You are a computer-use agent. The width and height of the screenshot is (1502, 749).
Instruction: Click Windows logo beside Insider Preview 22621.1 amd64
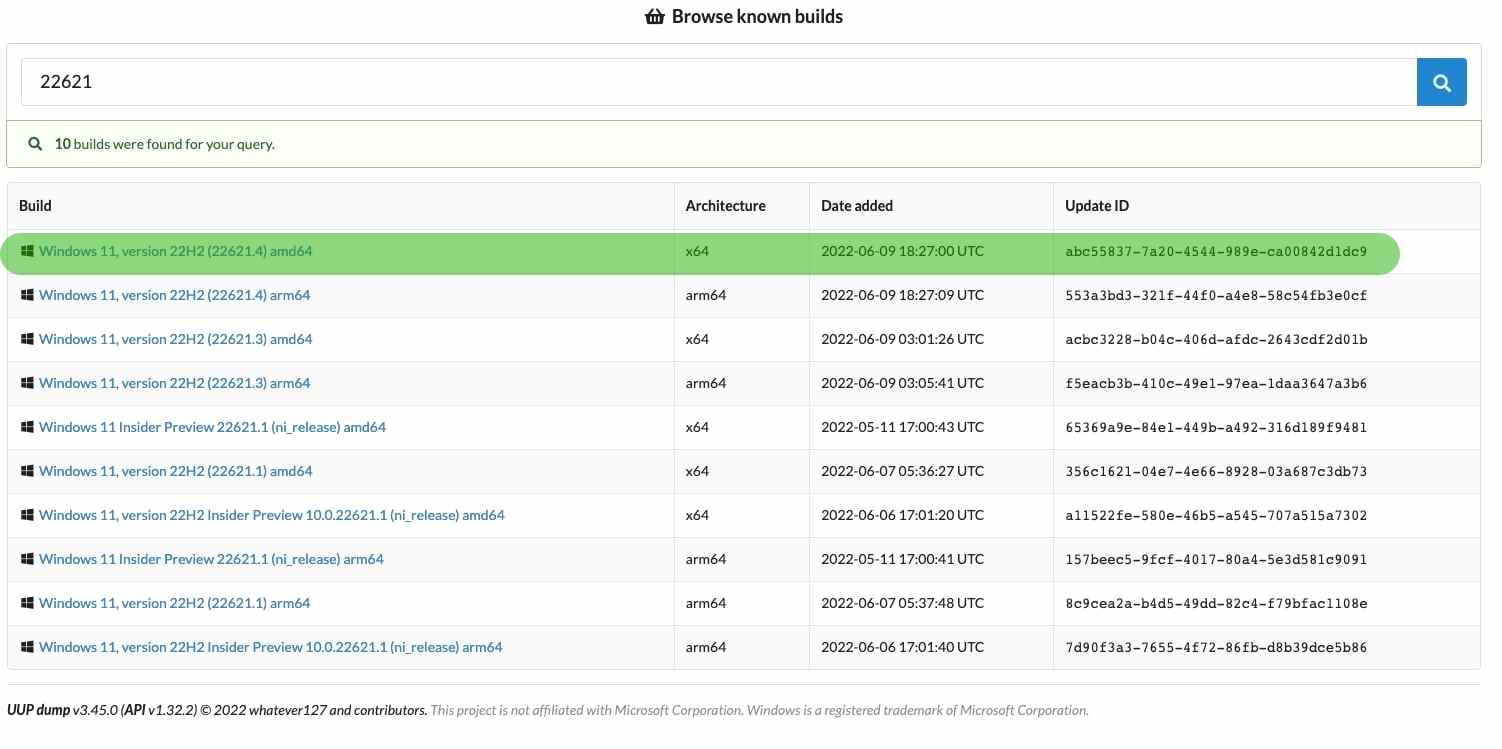click(x=27, y=427)
